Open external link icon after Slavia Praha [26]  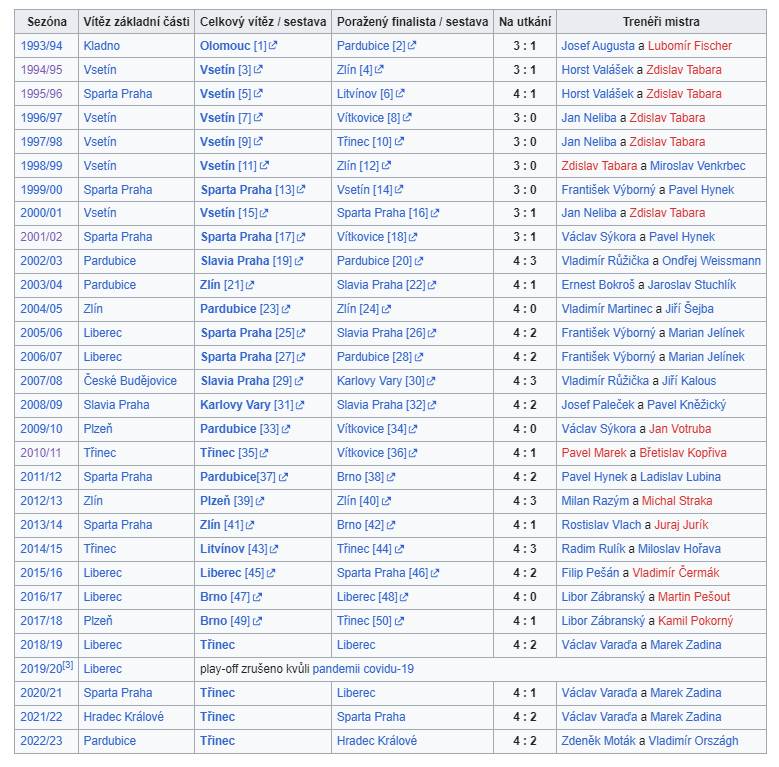tap(431, 333)
